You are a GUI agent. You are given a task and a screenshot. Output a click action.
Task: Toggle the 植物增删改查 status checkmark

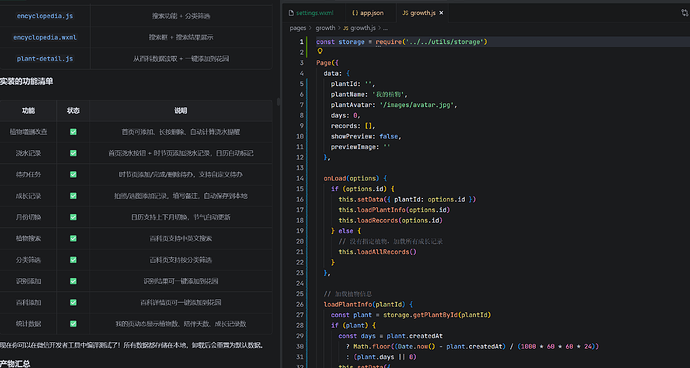(x=73, y=132)
